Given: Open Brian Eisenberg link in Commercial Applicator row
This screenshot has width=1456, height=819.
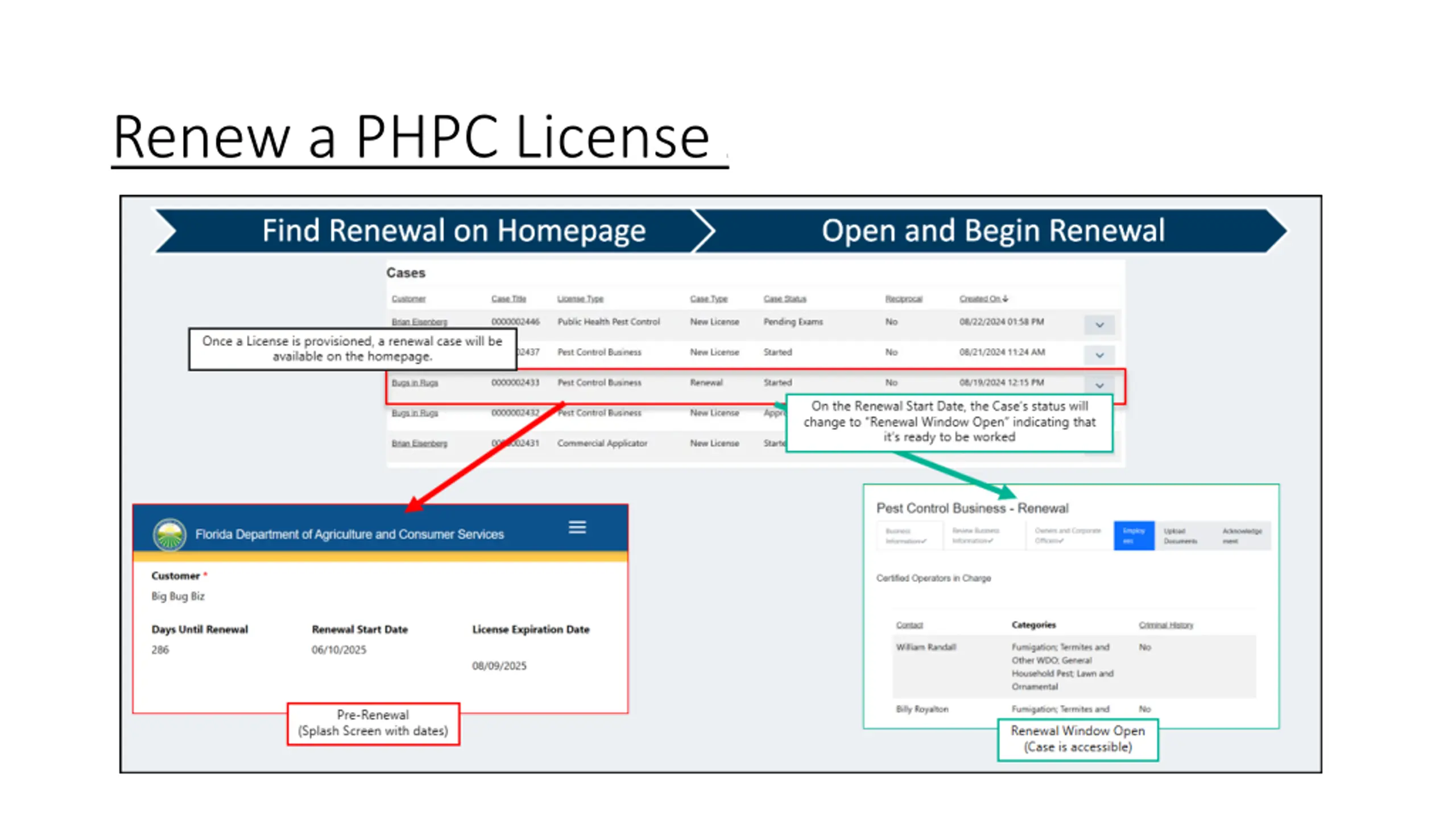Looking at the screenshot, I should 419,443.
